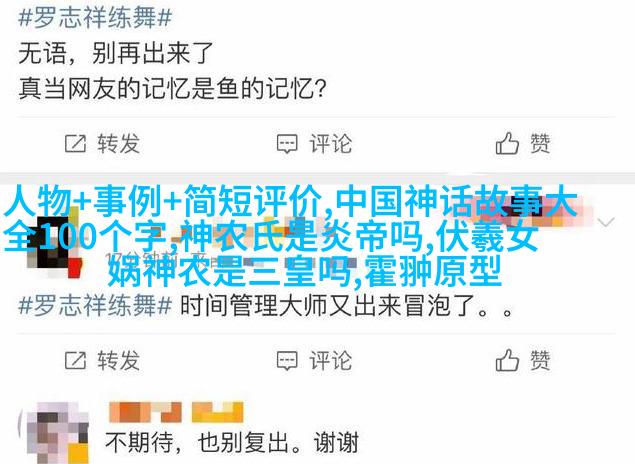The image size is (635, 464).
Task: Open the post text 真当网友的记忆是鱼的记忆?
Action: (x=173, y=88)
